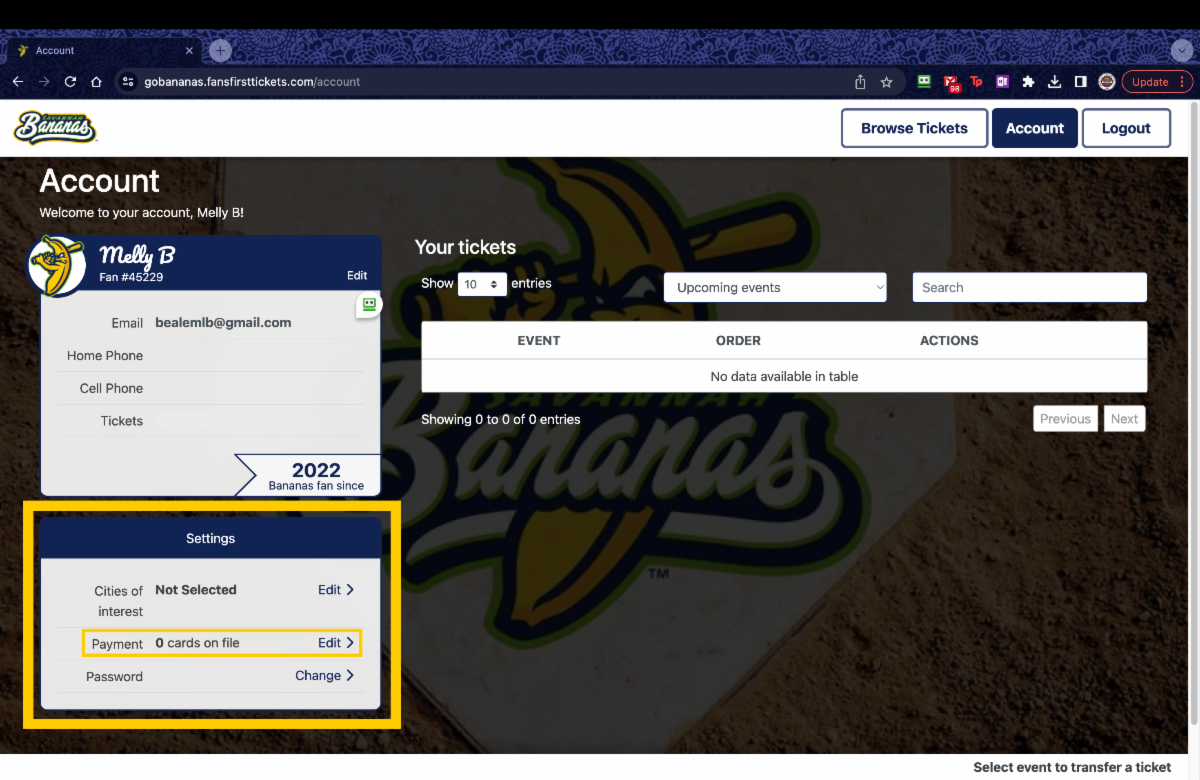Click 'Showing 0 to 0 of 0 entries'

500,419
